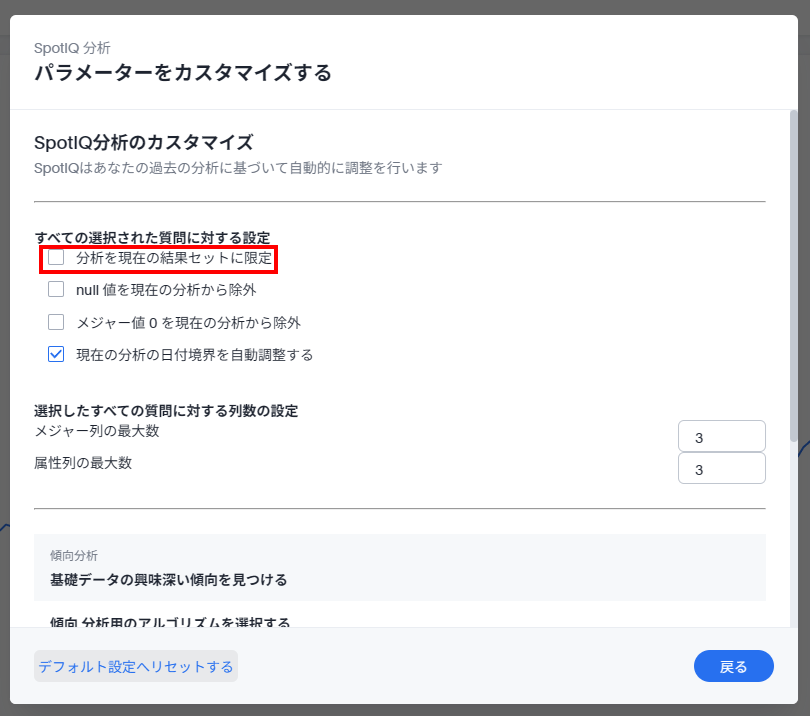Click 選択したすべての質問に対する列数の設定 heading

tap(166, 410)
